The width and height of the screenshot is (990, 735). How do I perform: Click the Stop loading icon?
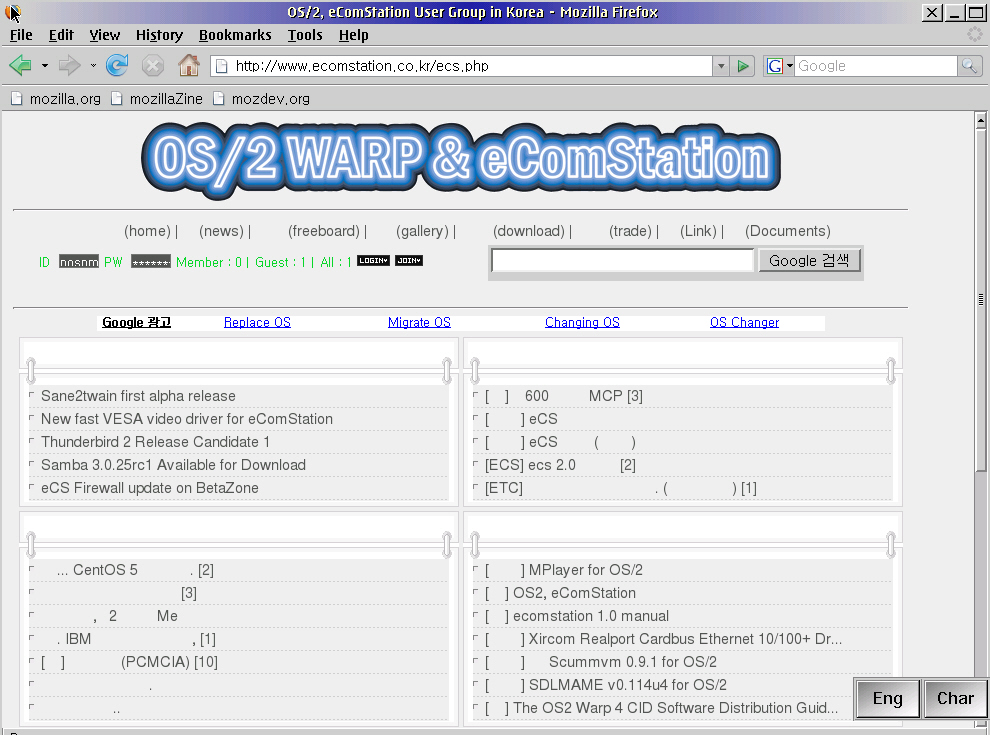tap(153, 65)
